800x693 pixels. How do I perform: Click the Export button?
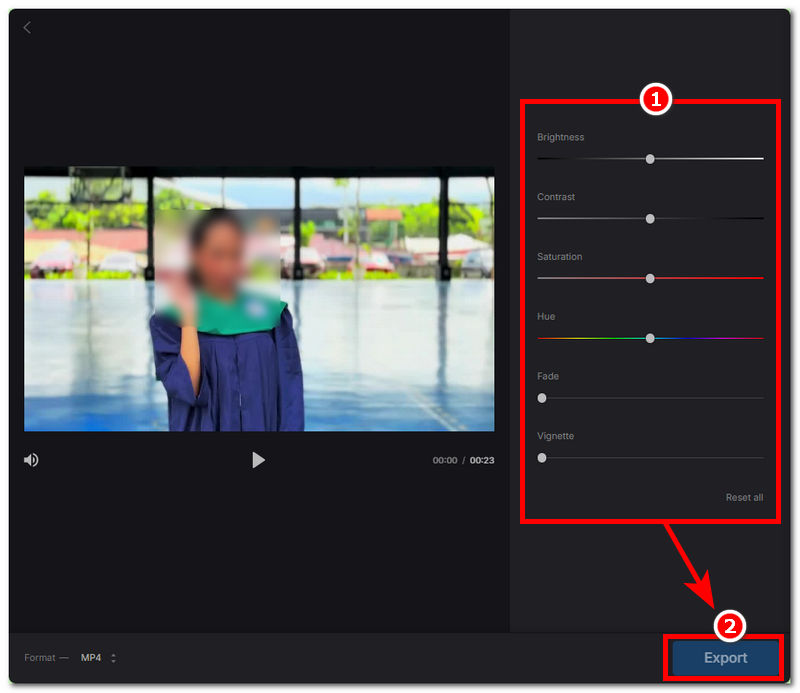(x=725, y=658)
